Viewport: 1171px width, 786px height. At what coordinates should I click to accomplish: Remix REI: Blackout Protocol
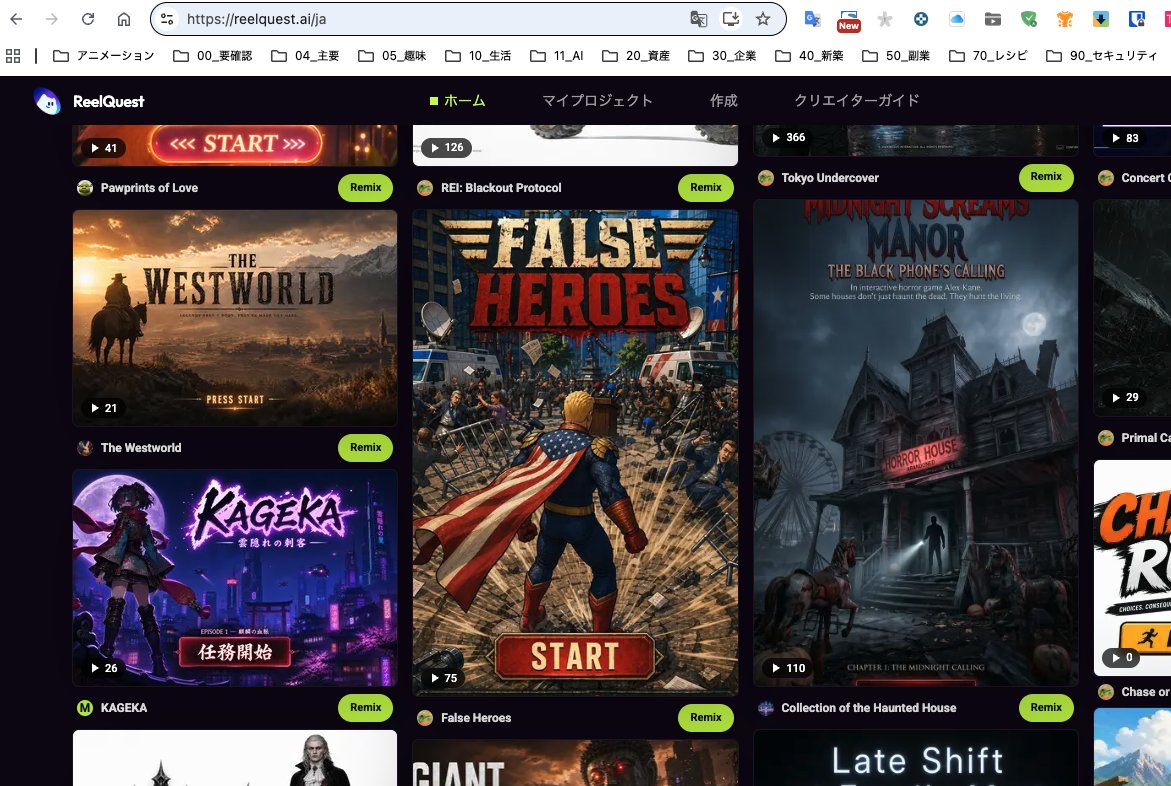706,188
